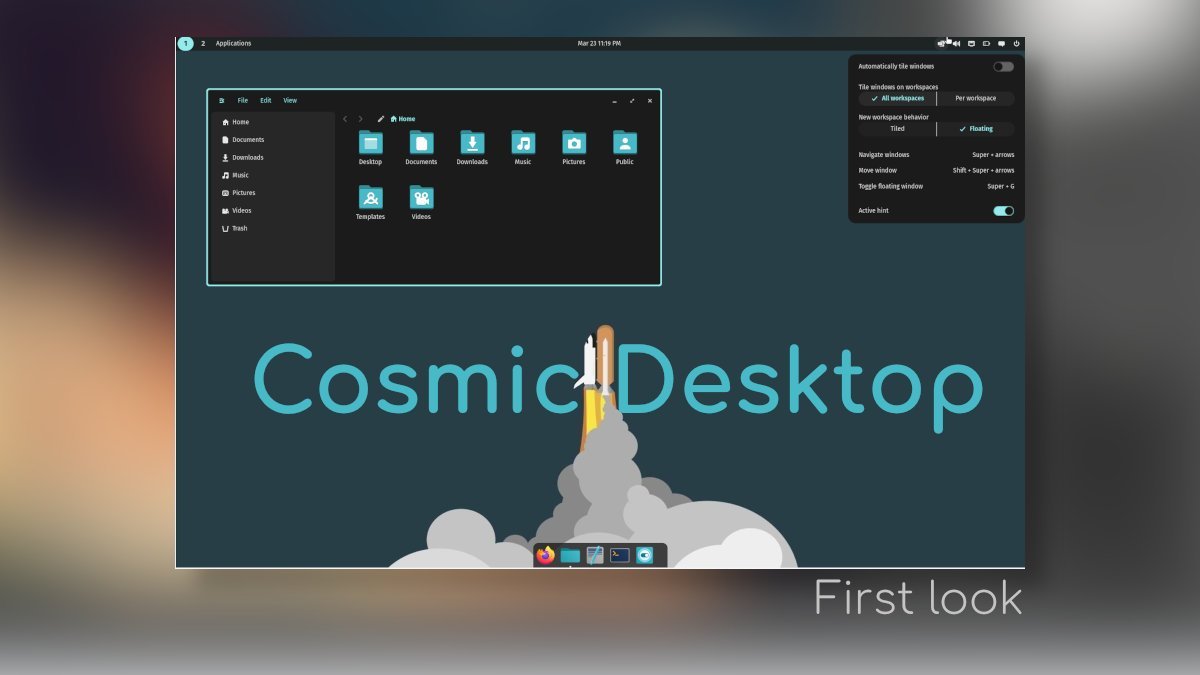
Task: Open the battery indicator in the panel
Action: (986, 43)
